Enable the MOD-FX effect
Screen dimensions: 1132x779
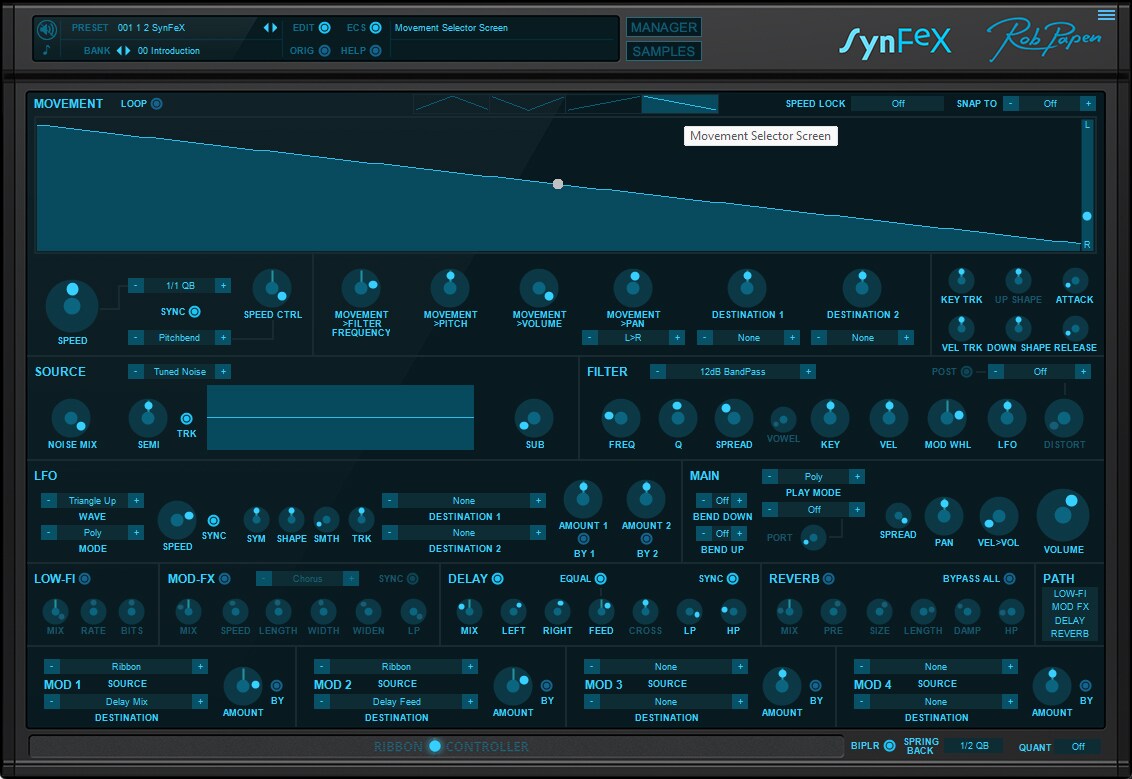coord(225,578)
